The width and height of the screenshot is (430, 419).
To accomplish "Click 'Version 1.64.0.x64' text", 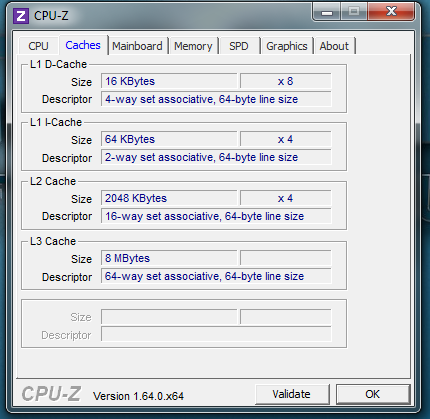I will click(x=138, y=396).
